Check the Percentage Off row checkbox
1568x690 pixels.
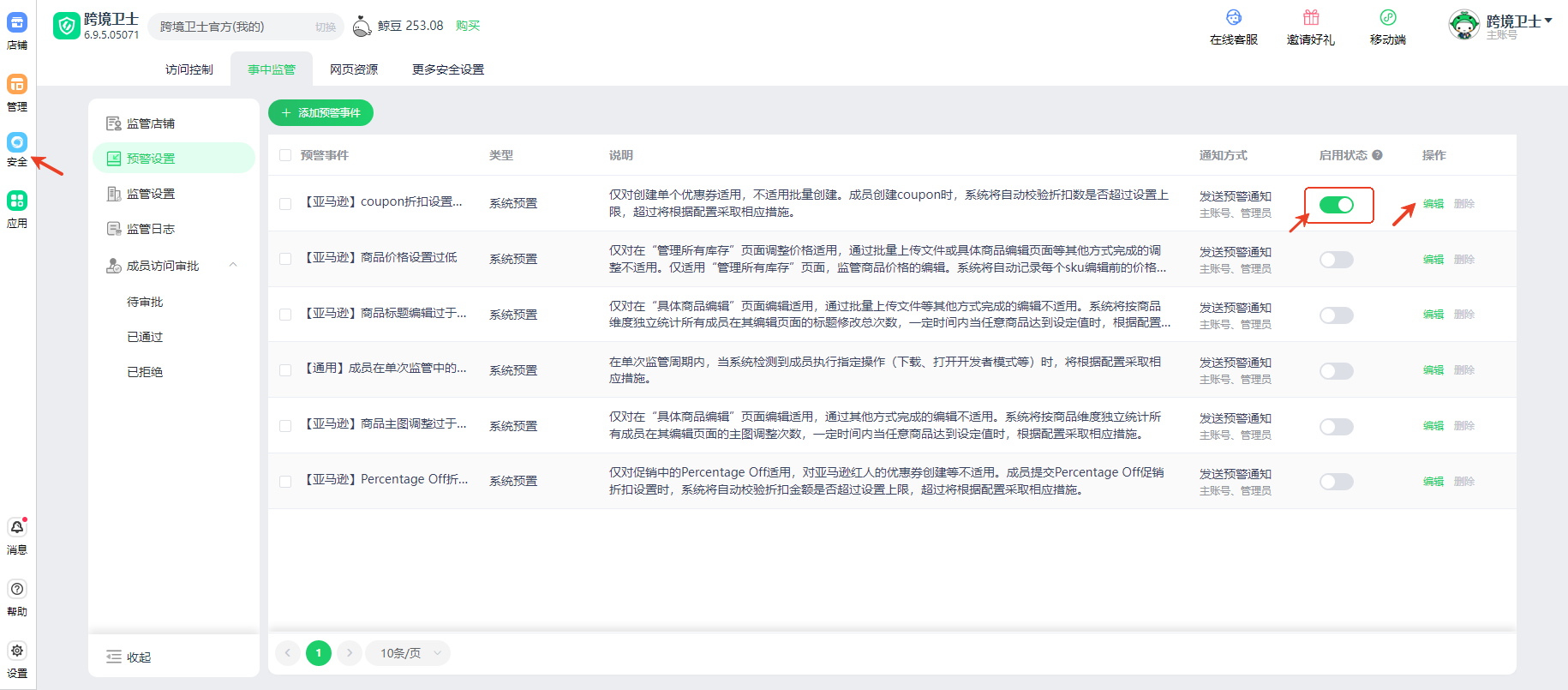coord(285,482)
